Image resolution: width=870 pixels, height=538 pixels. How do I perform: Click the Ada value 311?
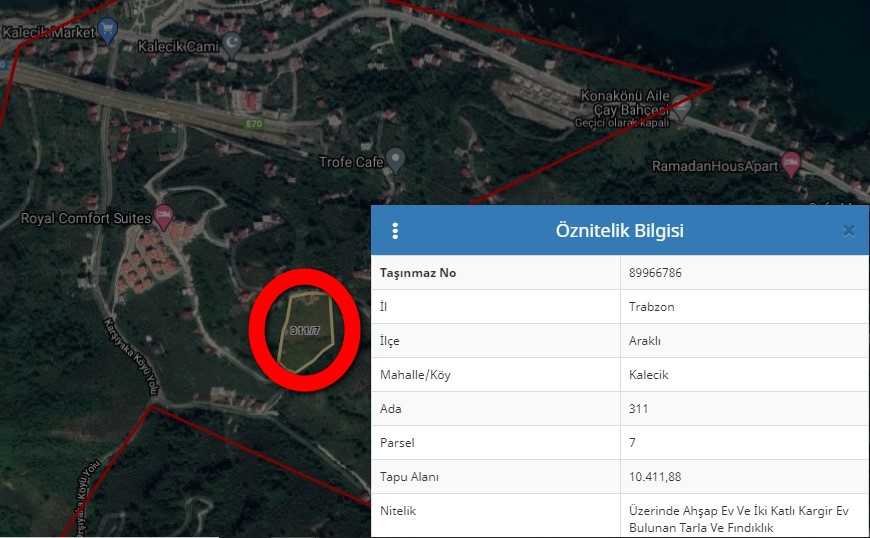tap(639, 409)
